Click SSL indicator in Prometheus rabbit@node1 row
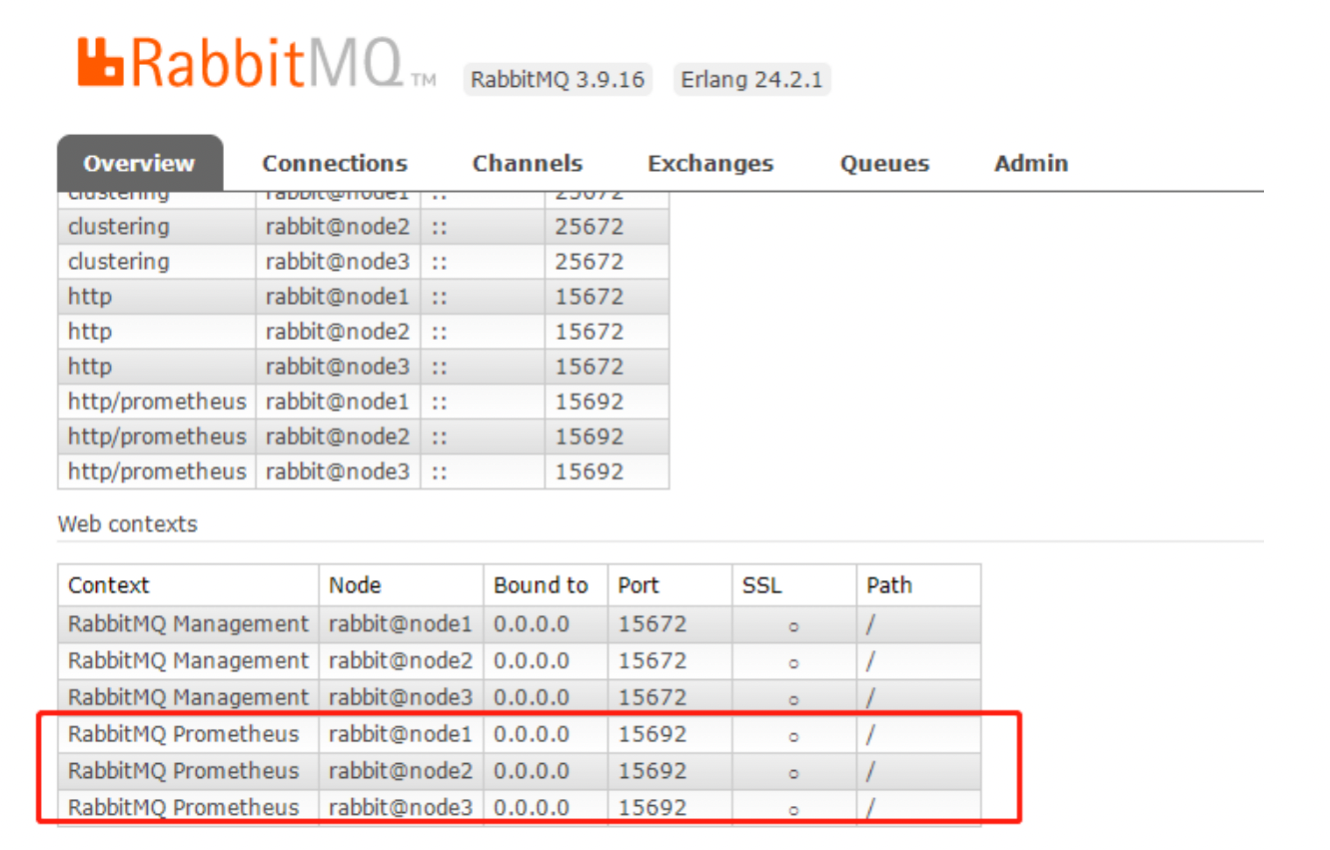This screenshot has height=850, width=1330. click(x=793, y=736)
